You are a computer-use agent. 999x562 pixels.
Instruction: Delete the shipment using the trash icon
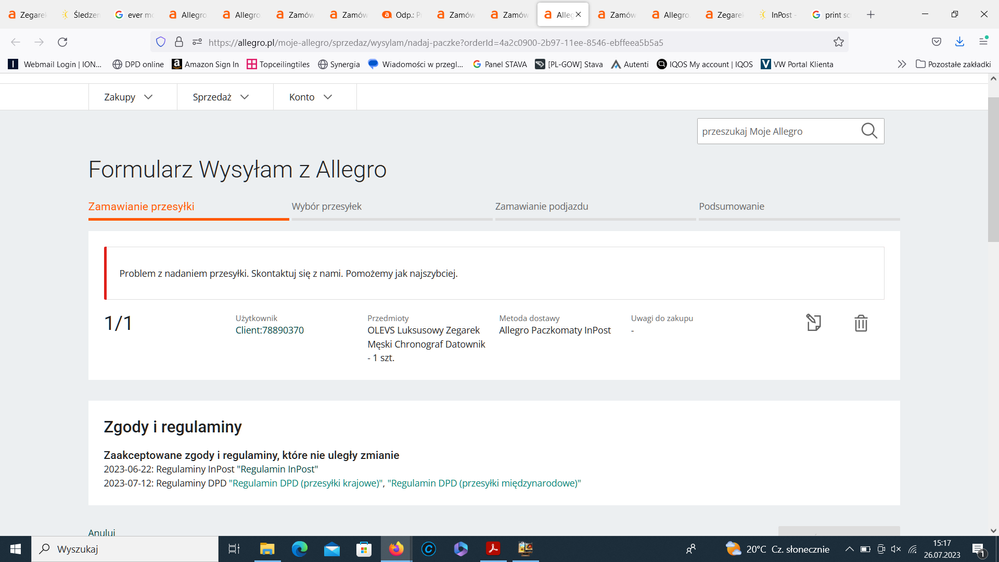(861, 323)
